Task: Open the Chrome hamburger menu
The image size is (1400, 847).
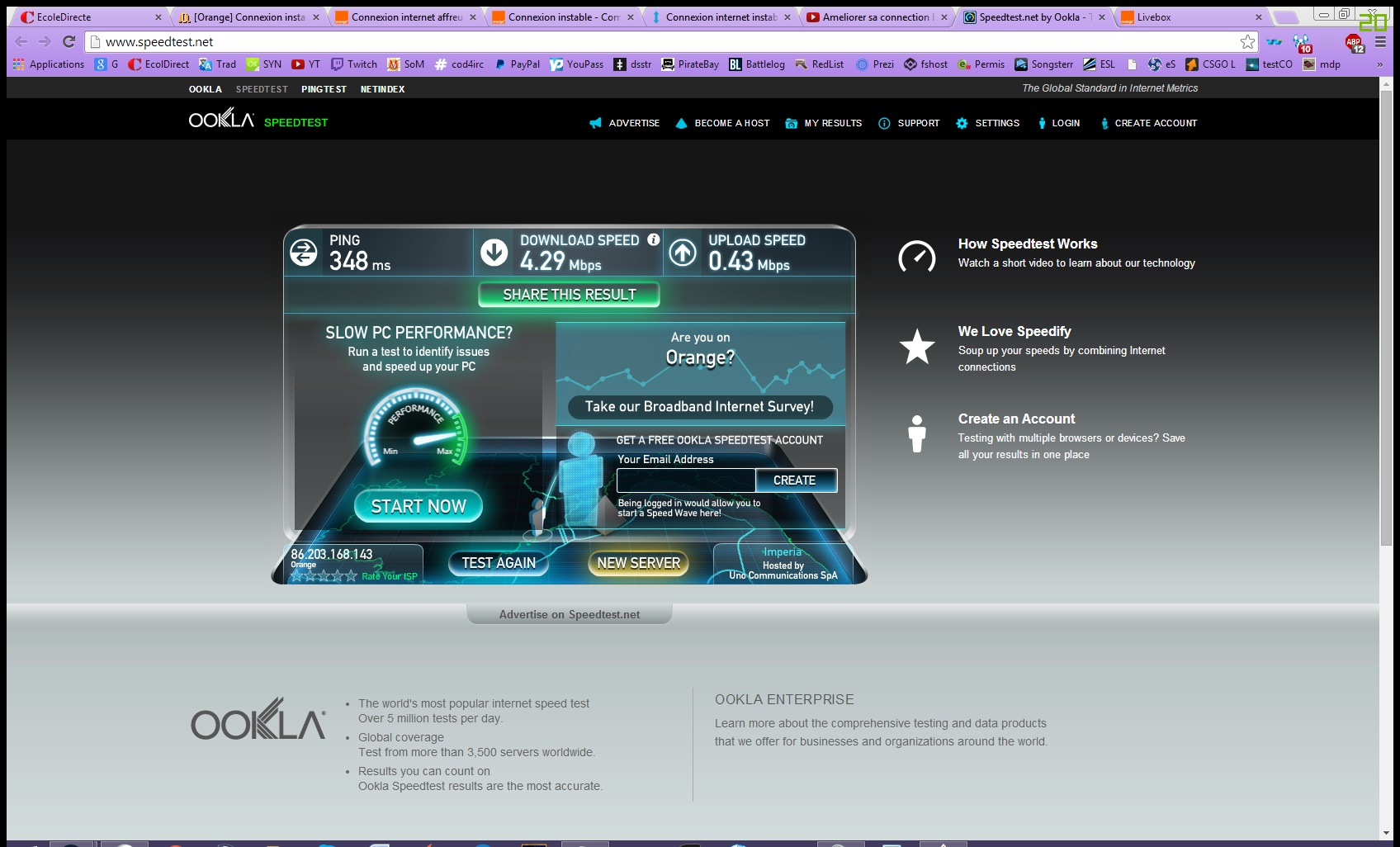Action: 1380,41
